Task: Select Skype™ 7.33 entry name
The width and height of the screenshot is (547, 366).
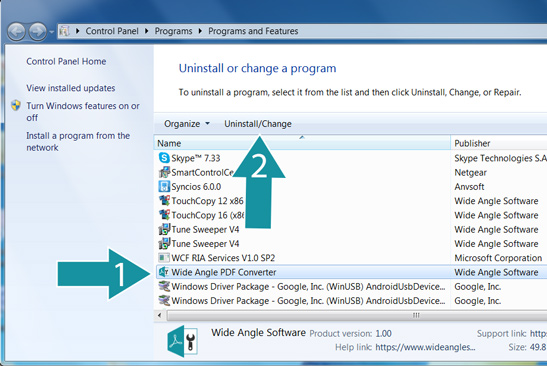Action: coord(196,158)
